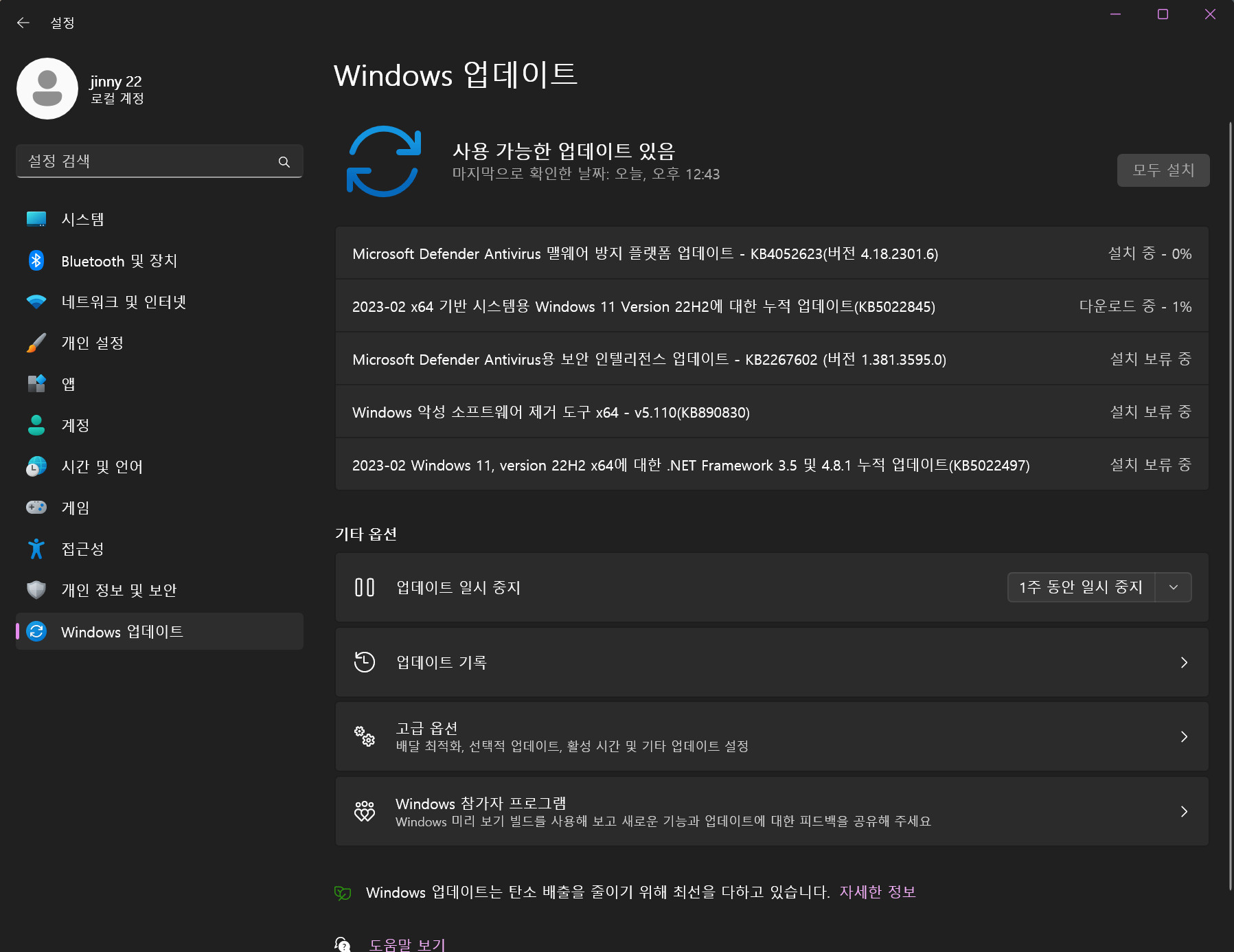
Task: Click the large blue update sync icon
Action: click(x=384, y=161)
